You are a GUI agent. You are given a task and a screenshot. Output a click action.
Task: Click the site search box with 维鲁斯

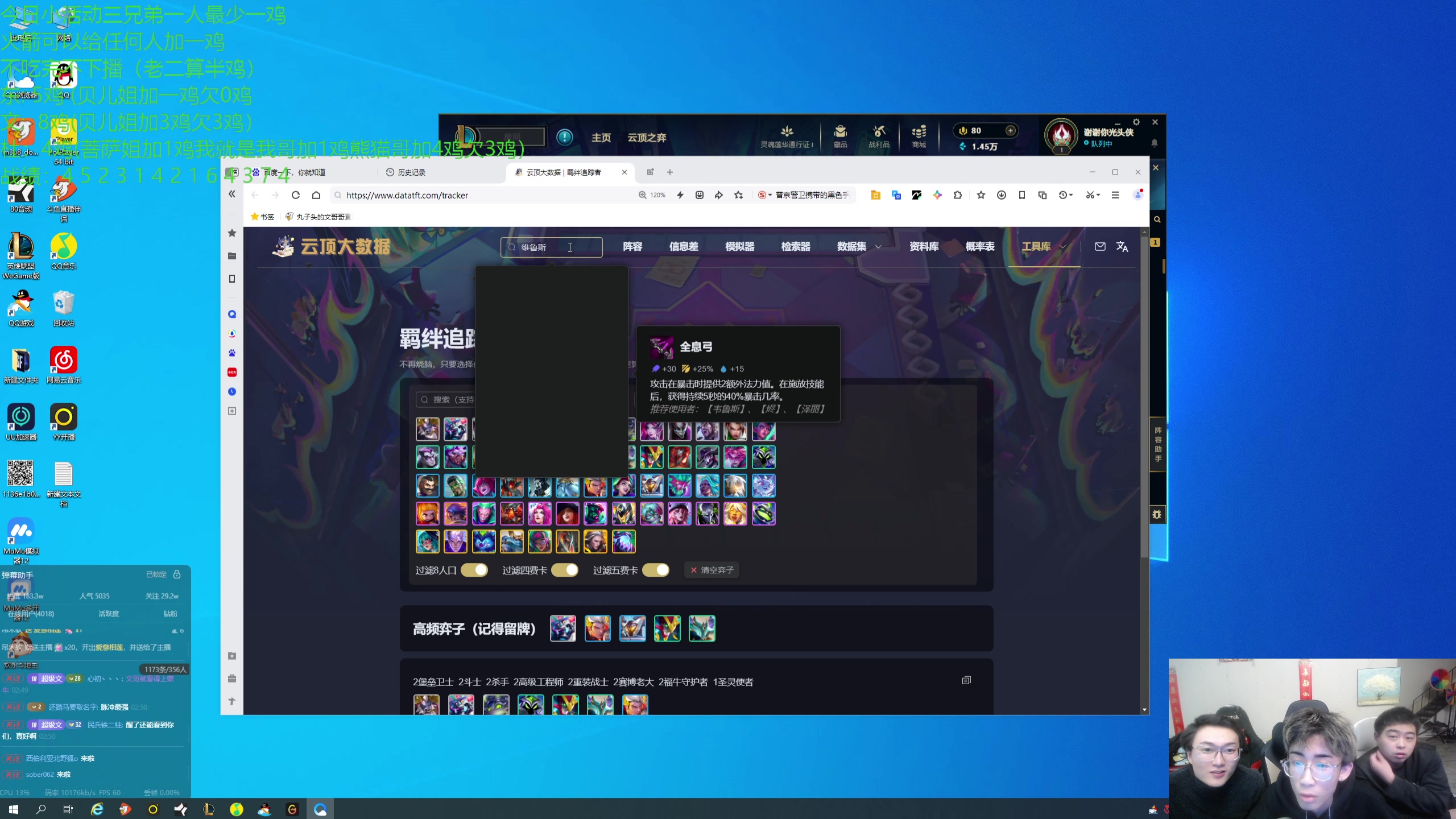pos(551,247)
